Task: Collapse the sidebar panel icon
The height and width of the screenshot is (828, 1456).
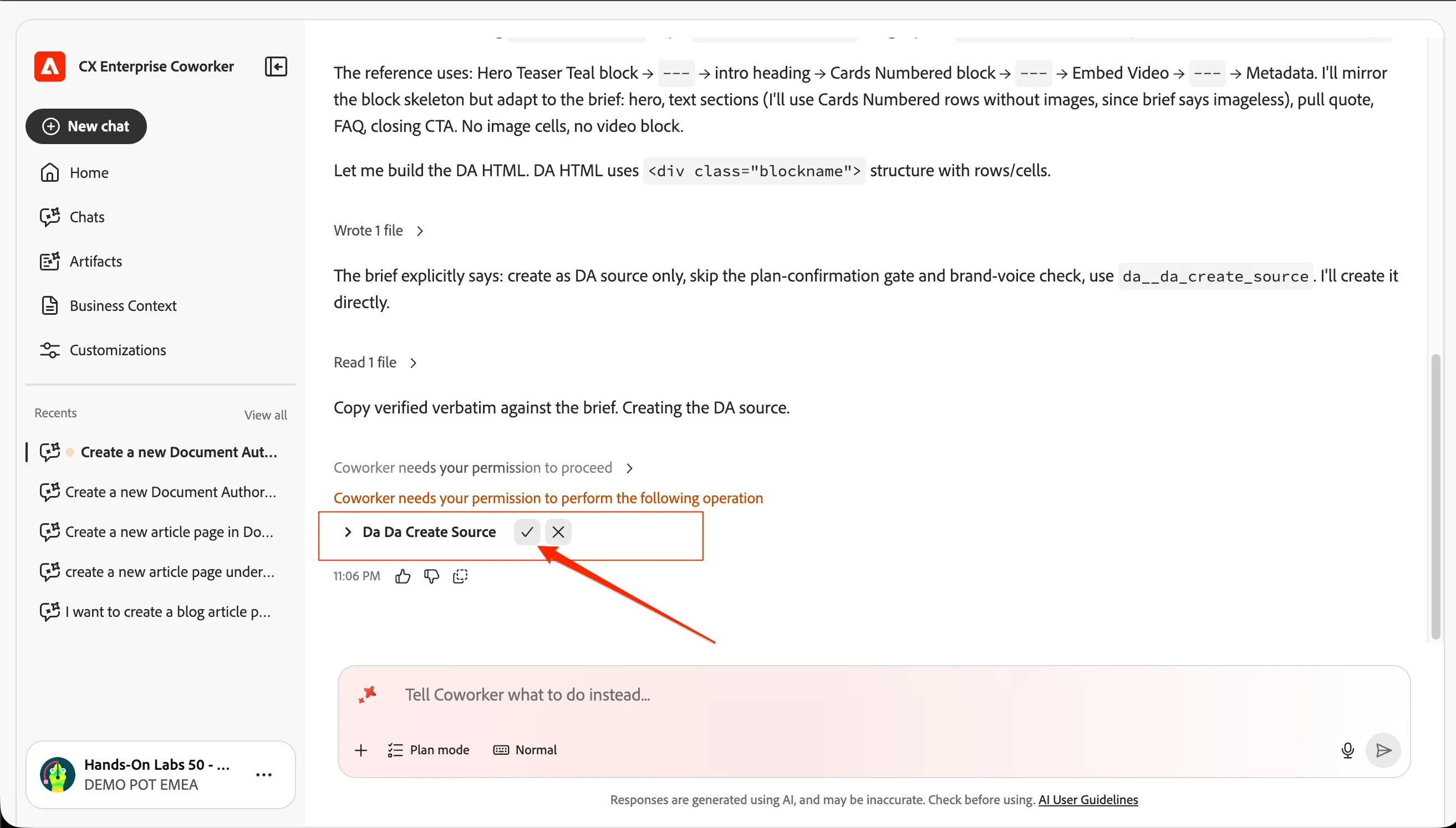Action: pos(276,67)
